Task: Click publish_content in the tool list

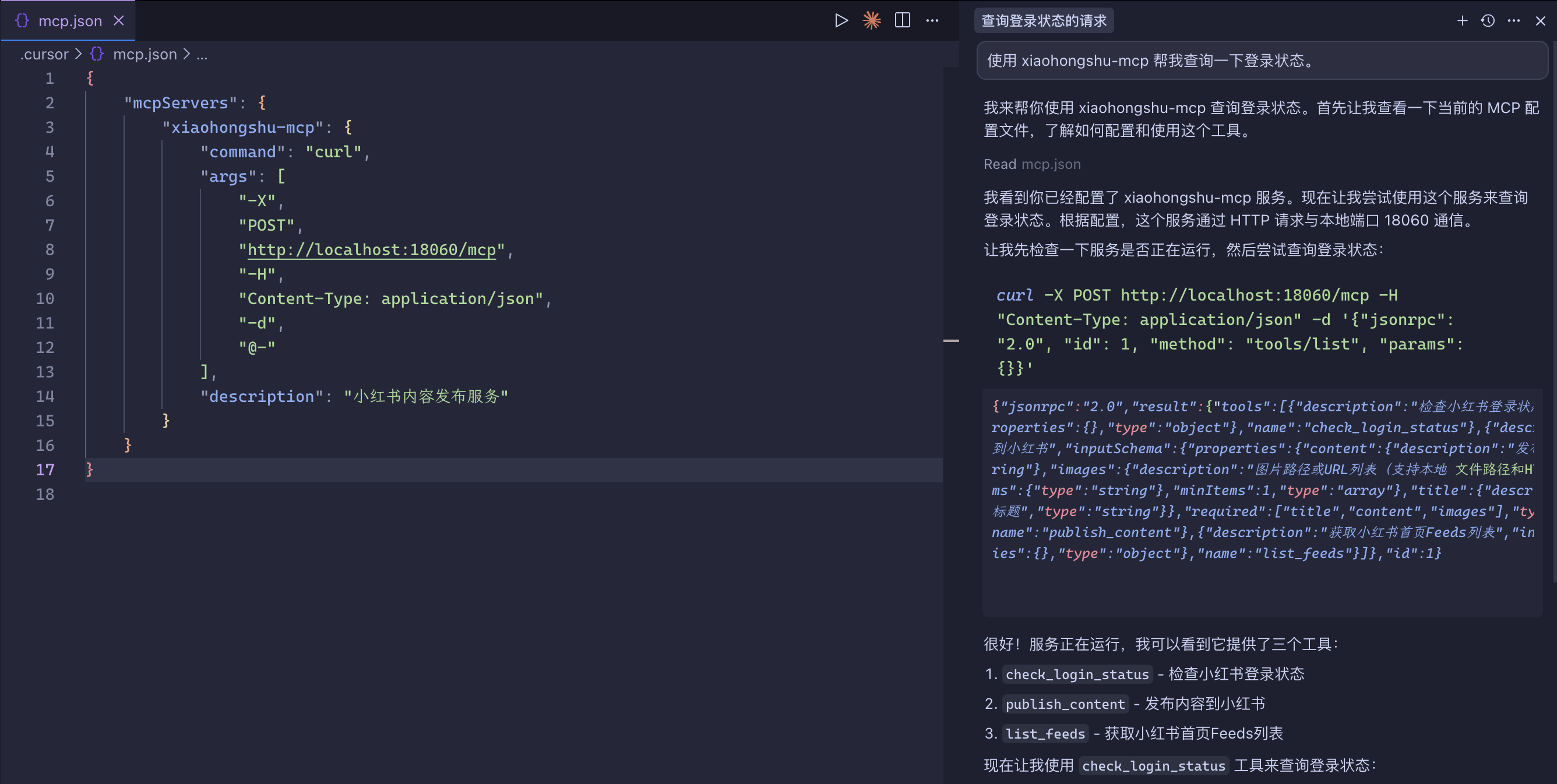Action: click(x=1065, y=704)
